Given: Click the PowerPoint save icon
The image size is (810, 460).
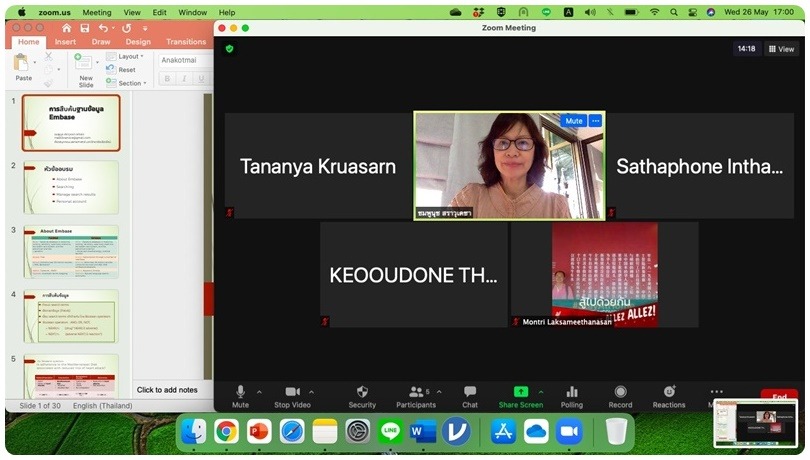Looking at the screenshot, I should click(x=83, y=28).
